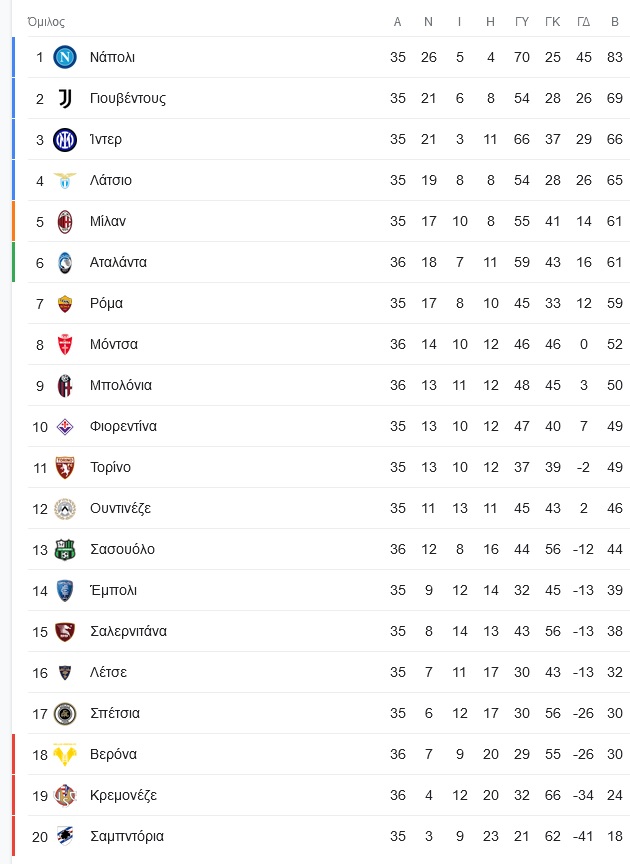The width and height of the screenshot is (630, 864).
Task: Click the Verona yellow crest icon
Action: [x=64, y=754]
